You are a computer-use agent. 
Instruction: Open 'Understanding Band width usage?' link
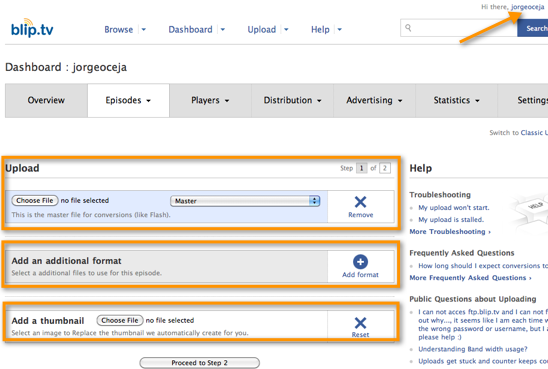click(473, 349)
